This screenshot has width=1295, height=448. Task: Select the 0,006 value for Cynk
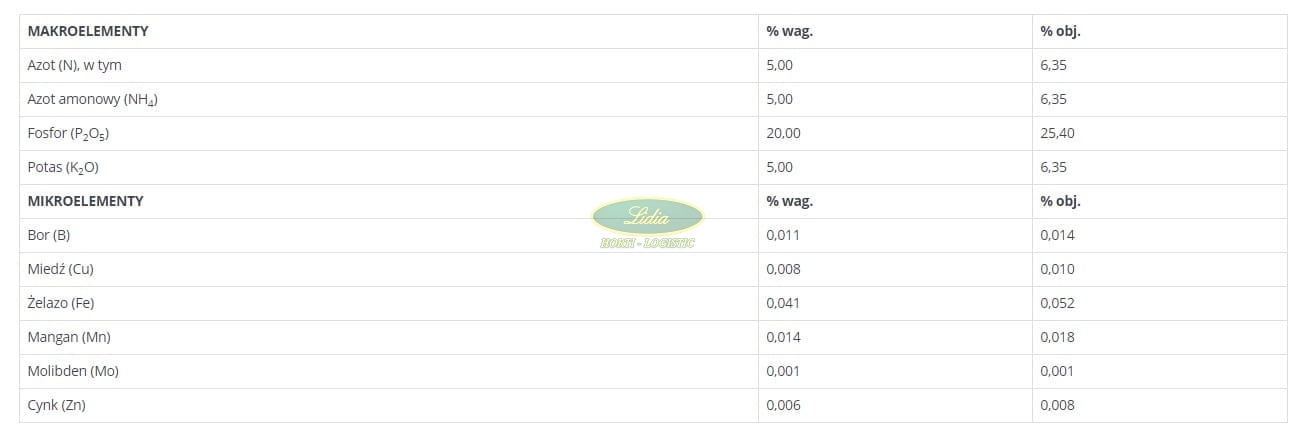pos(783,405)
